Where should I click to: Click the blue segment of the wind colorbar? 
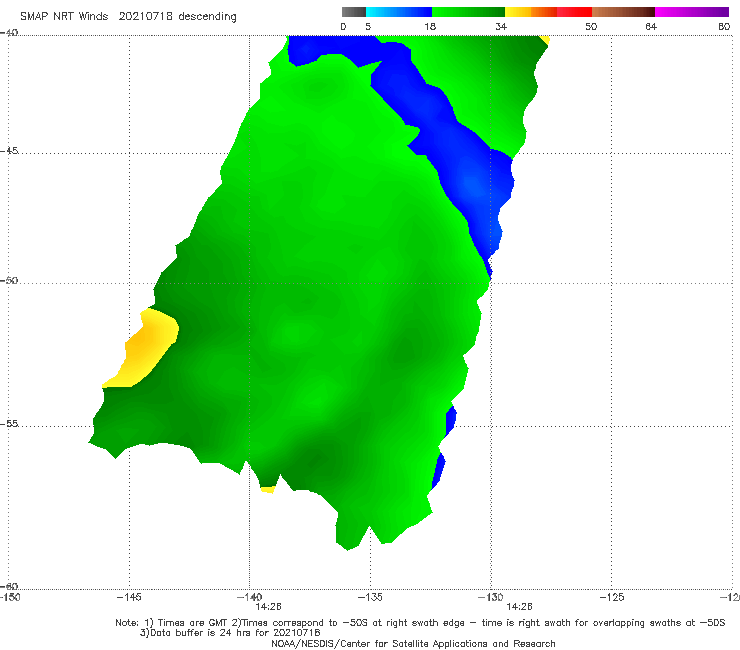click(x=399, y=12)
